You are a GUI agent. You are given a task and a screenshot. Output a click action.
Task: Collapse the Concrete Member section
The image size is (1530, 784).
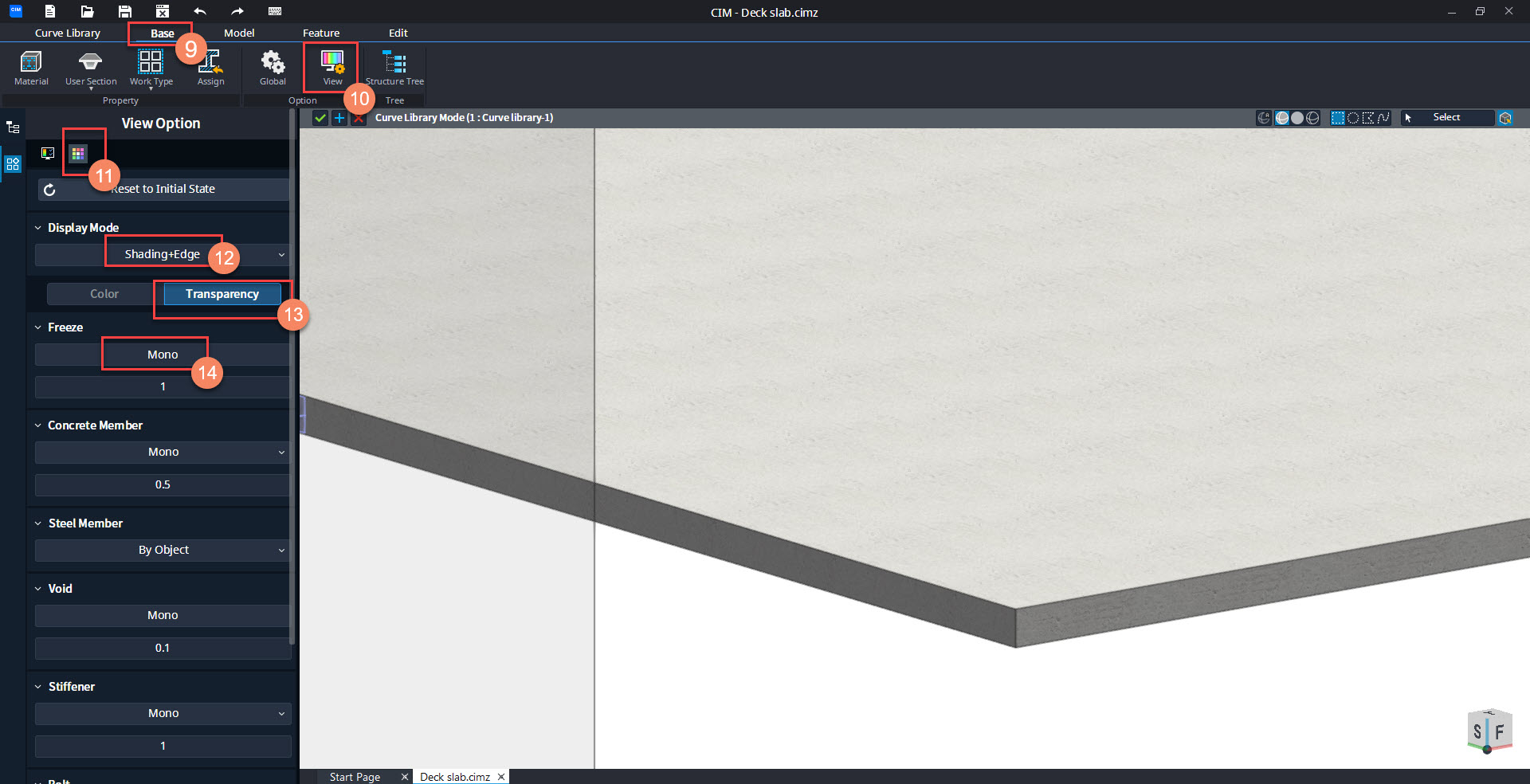[37, 425]
